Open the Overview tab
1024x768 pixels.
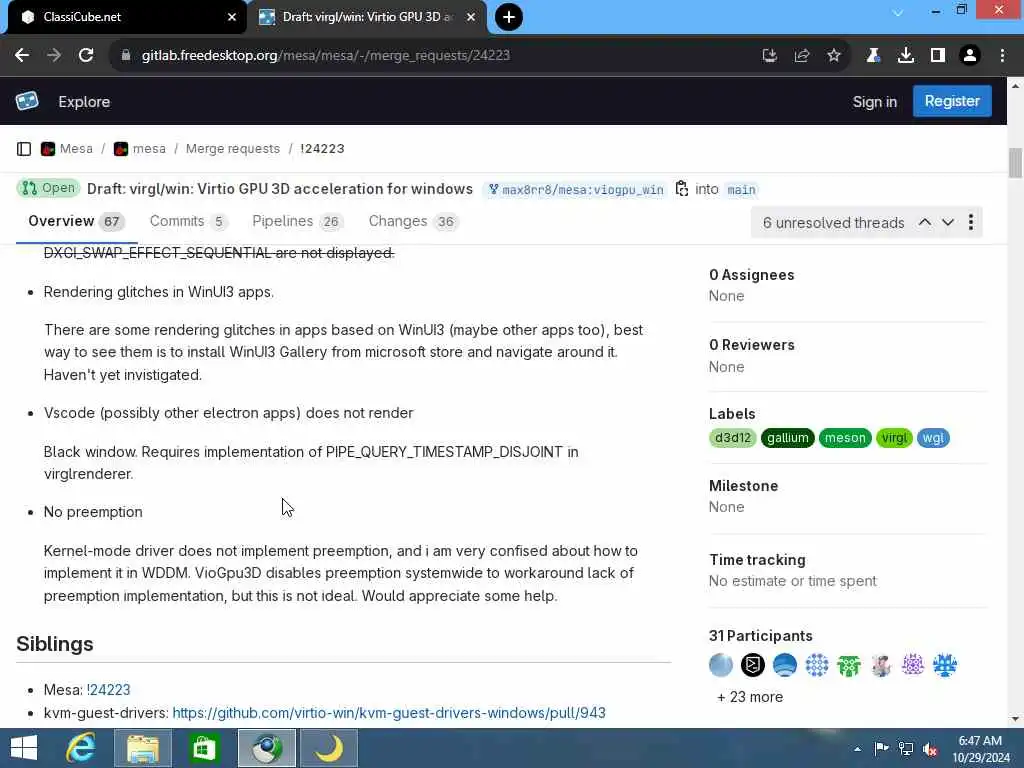76,221
